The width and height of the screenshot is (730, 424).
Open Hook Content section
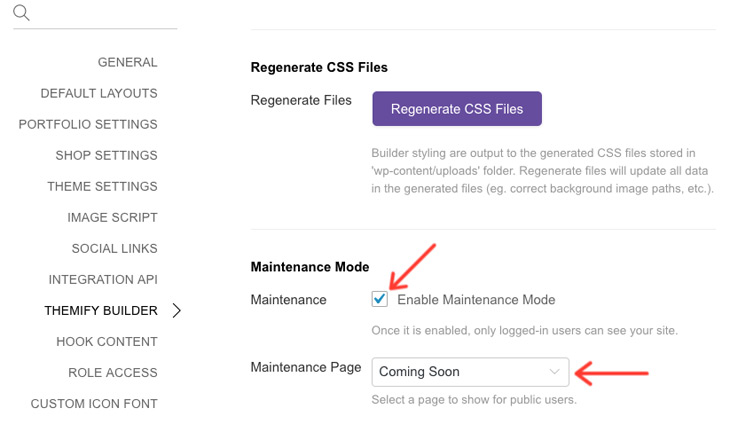tap(107, 342)
